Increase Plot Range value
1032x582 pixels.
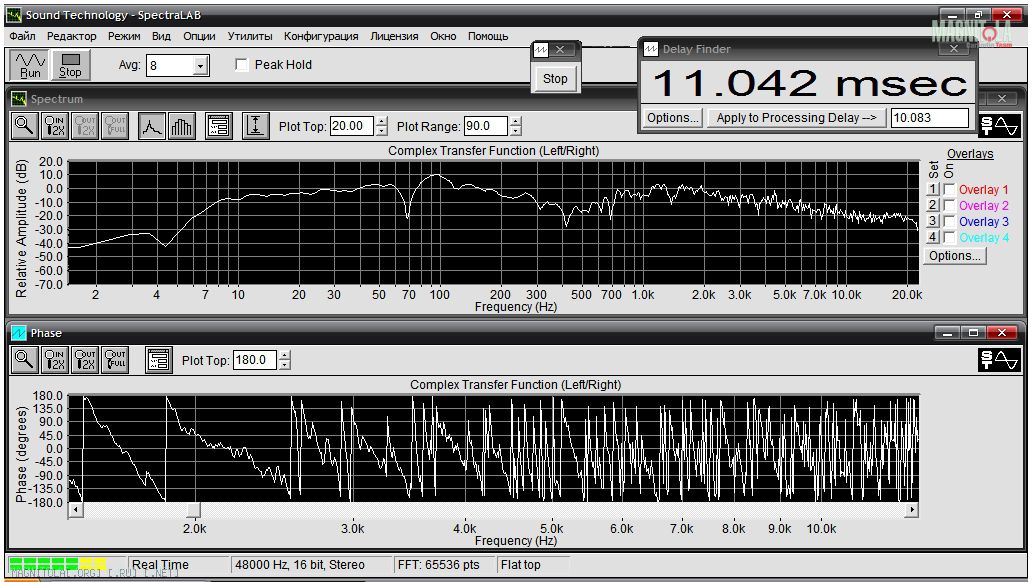tap(515, 121)
